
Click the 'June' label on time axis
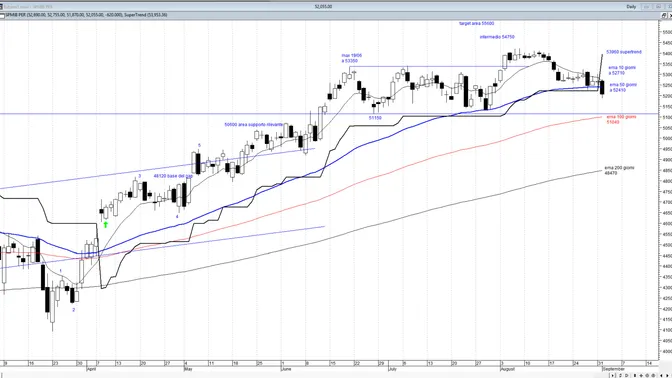pyautogui.click(x=286, y=369)
